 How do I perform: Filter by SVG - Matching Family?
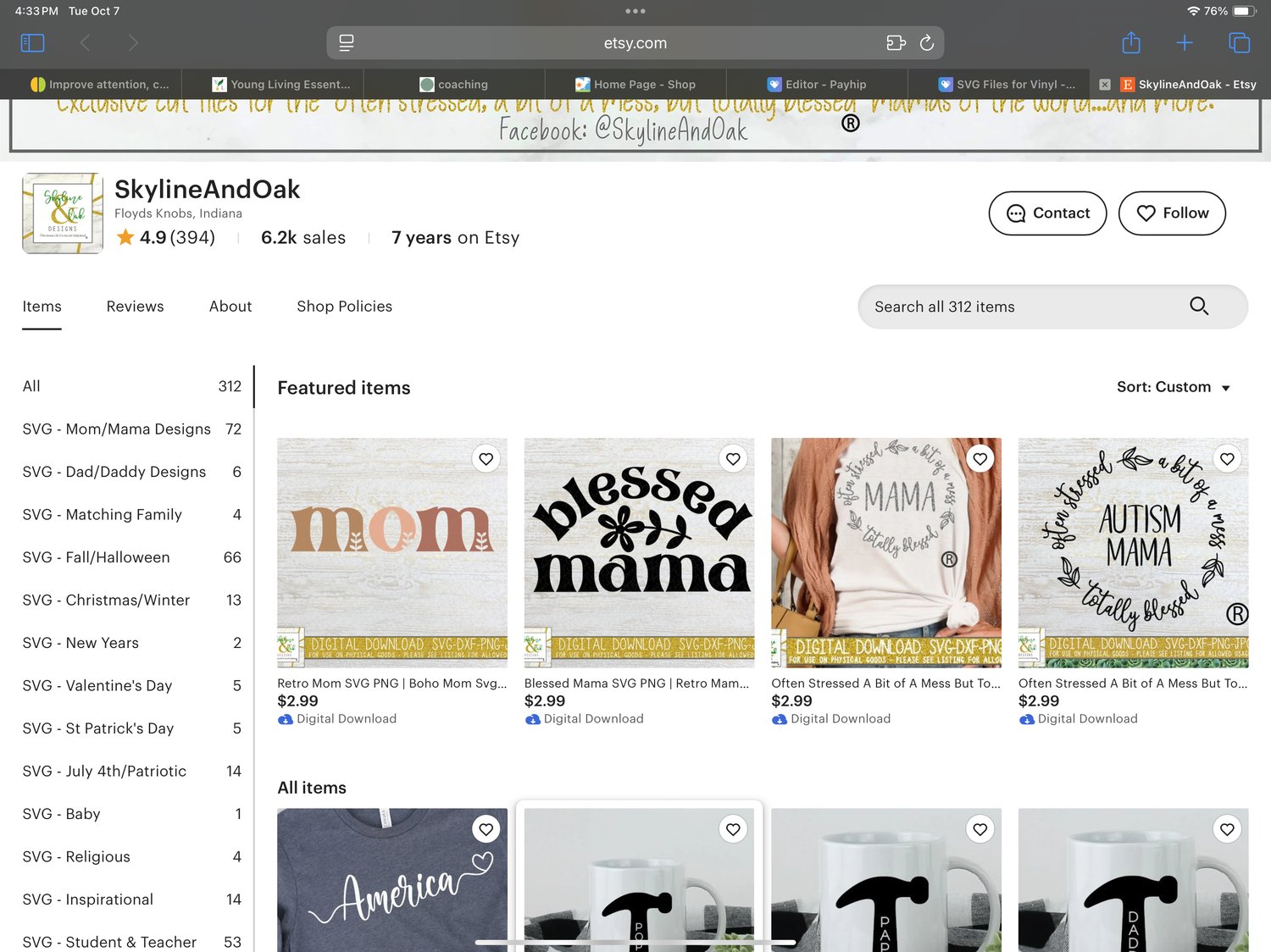132,515
